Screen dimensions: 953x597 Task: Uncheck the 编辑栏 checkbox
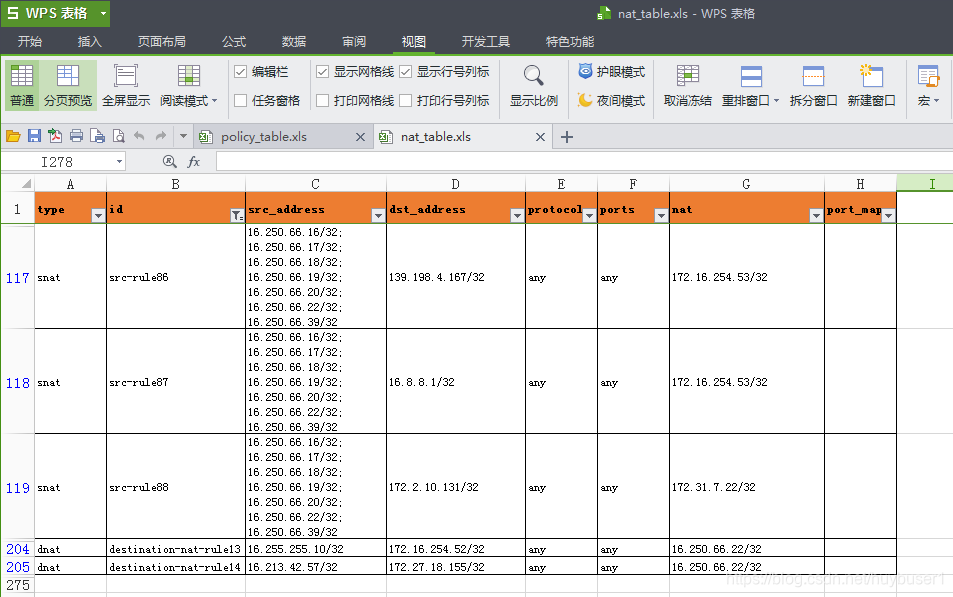click(241, 72)
